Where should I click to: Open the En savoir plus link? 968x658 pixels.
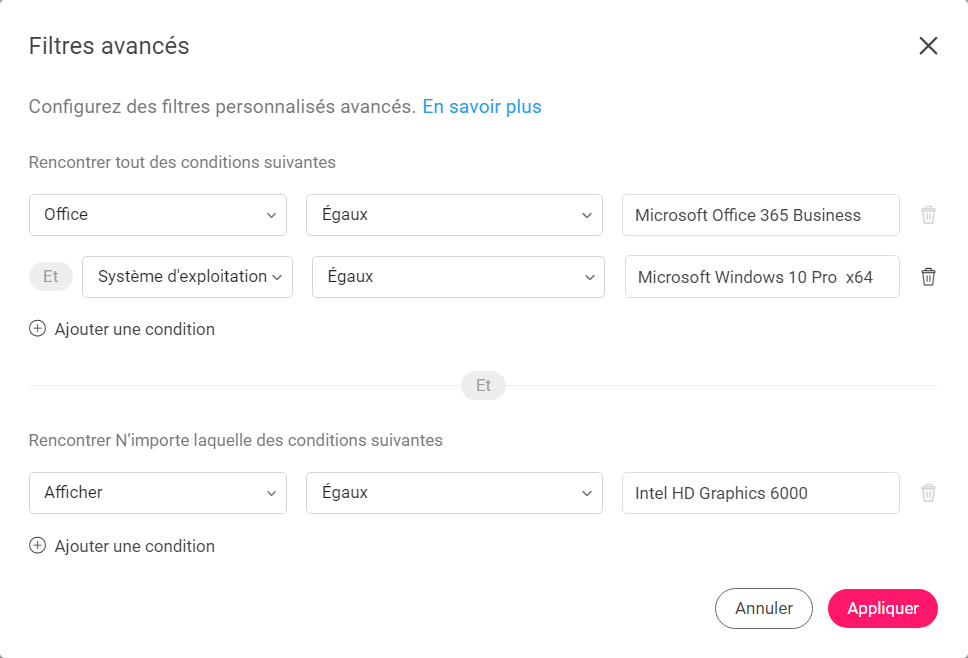tap(482, 107)
